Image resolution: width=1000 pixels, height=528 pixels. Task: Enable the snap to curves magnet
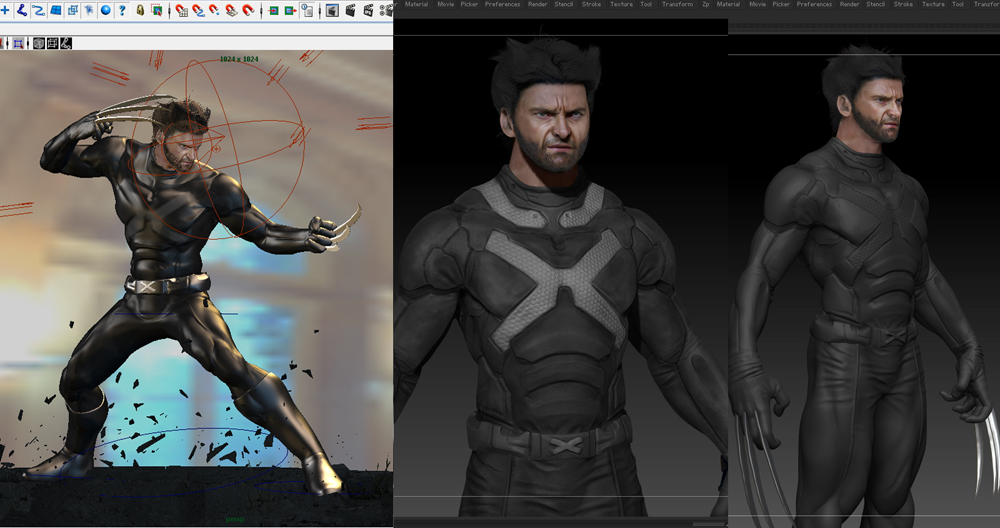[198, 10]
